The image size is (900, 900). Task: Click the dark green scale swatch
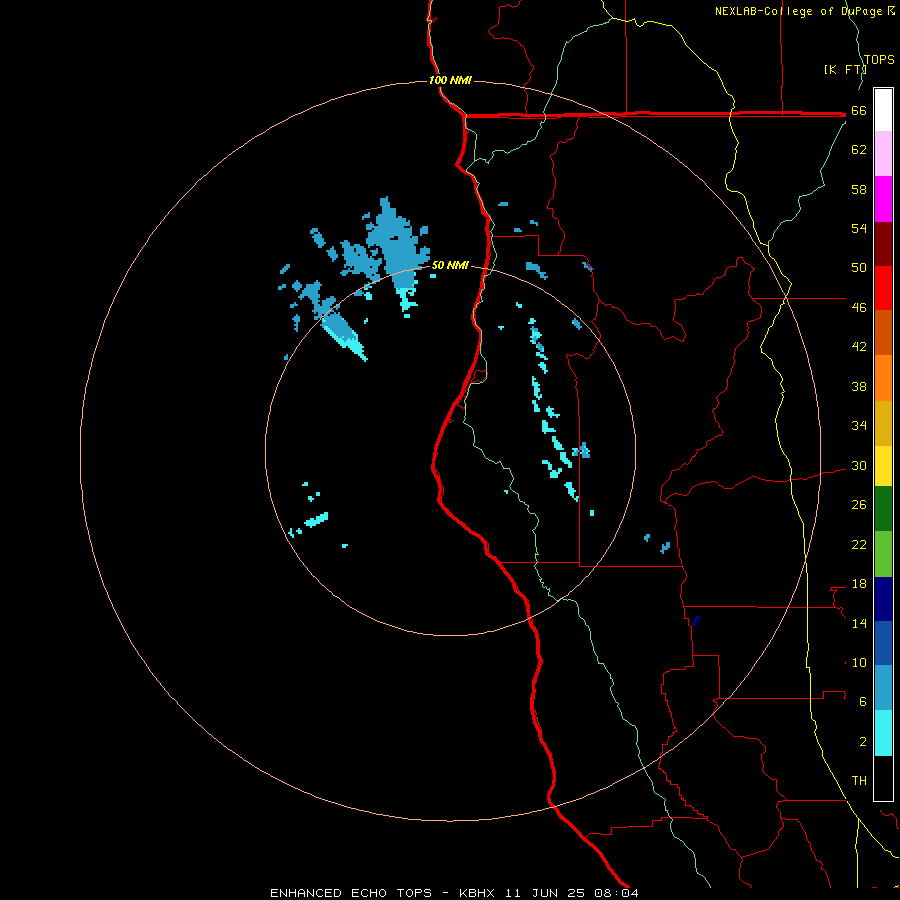pos(883,509)
